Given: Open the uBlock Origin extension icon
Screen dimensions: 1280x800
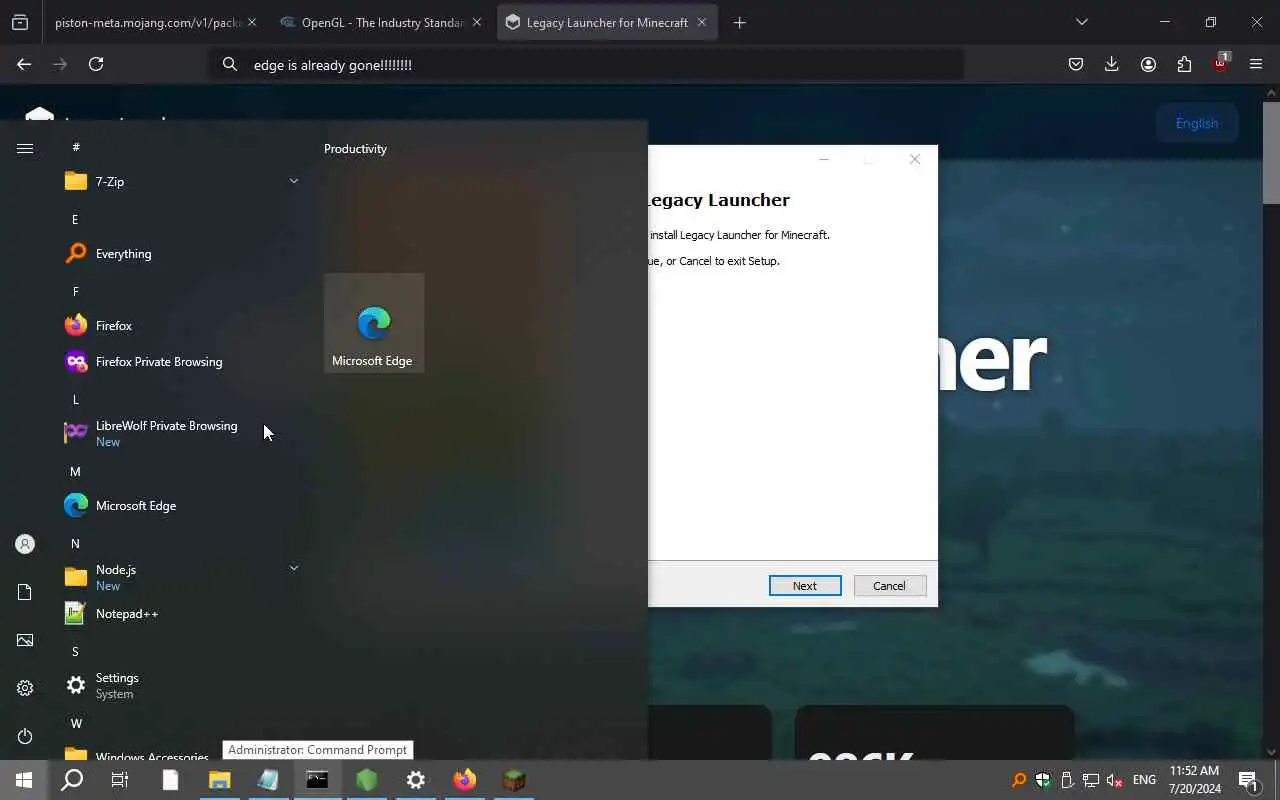Looking at the screenshot, I should point(1220,63).
